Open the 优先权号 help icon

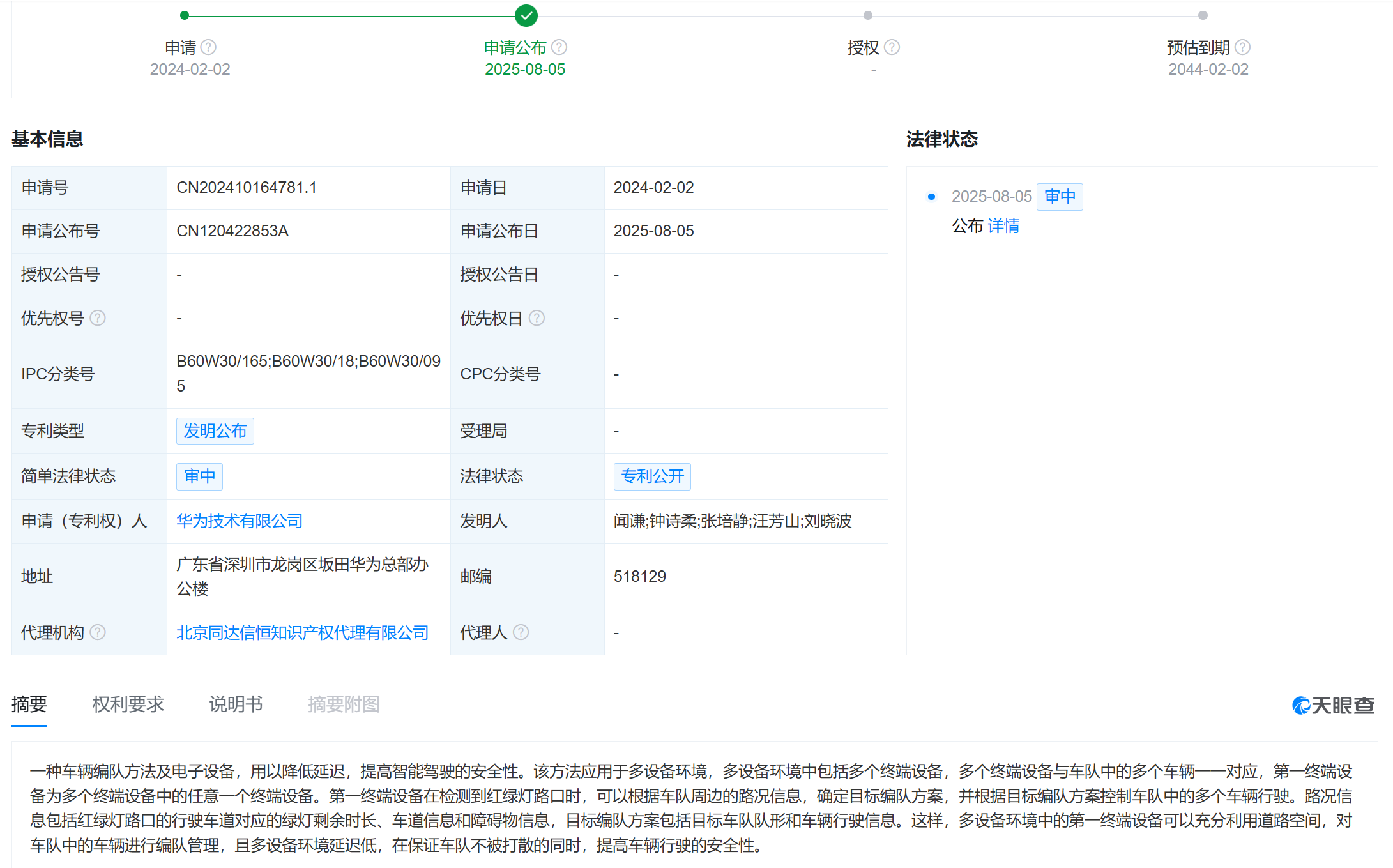coord(98,318)
